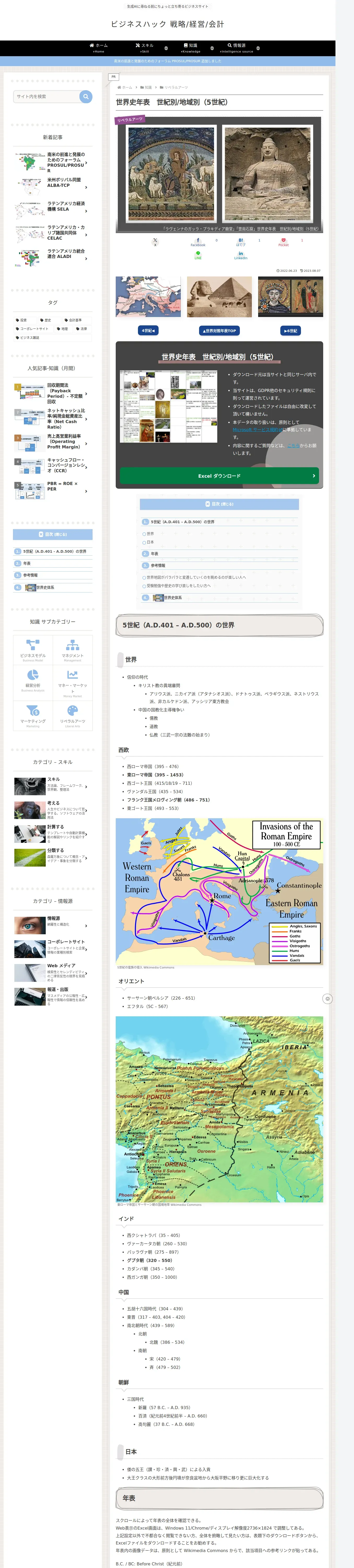Jump to main TOC entry 5世紀 (A.D.401 - A.D.500) の世界
The width and height of the screenshot is (354, 1568).
182,522
